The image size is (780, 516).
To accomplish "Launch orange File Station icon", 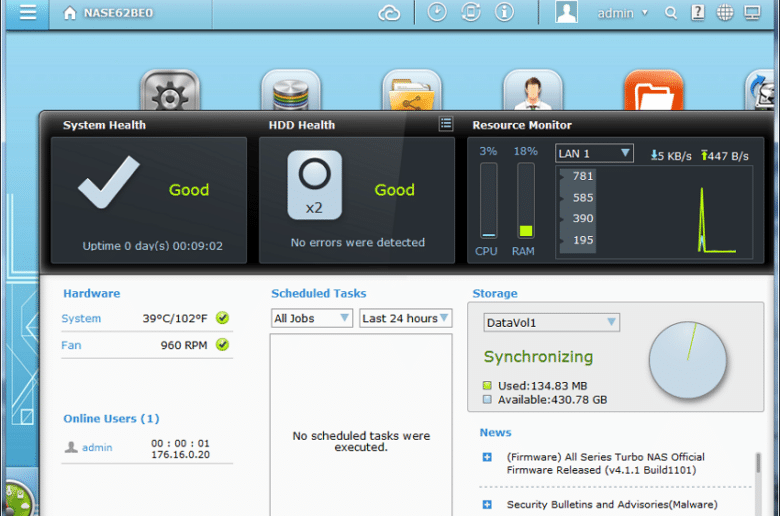I will [654, 90].
